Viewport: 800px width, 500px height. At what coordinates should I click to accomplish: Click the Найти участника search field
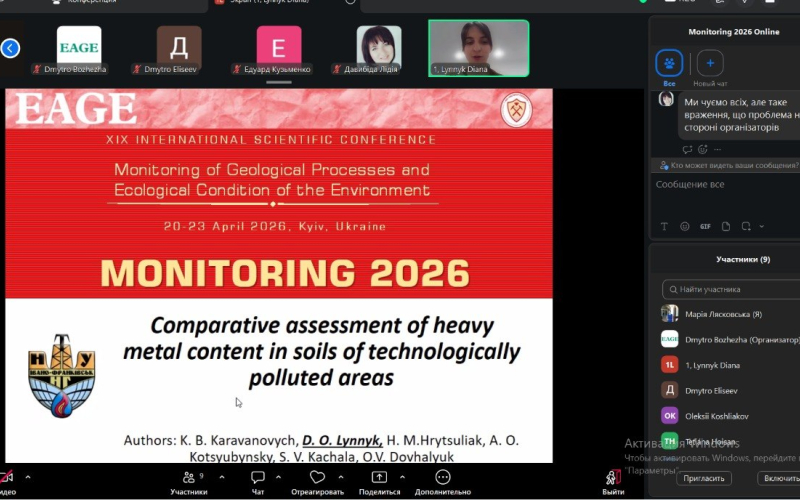[731, 289]
